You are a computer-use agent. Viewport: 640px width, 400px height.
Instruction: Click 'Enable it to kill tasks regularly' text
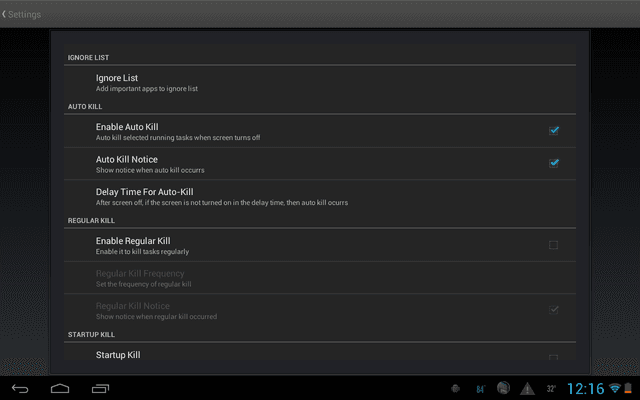pyautogui.click(x=142, y=252)
